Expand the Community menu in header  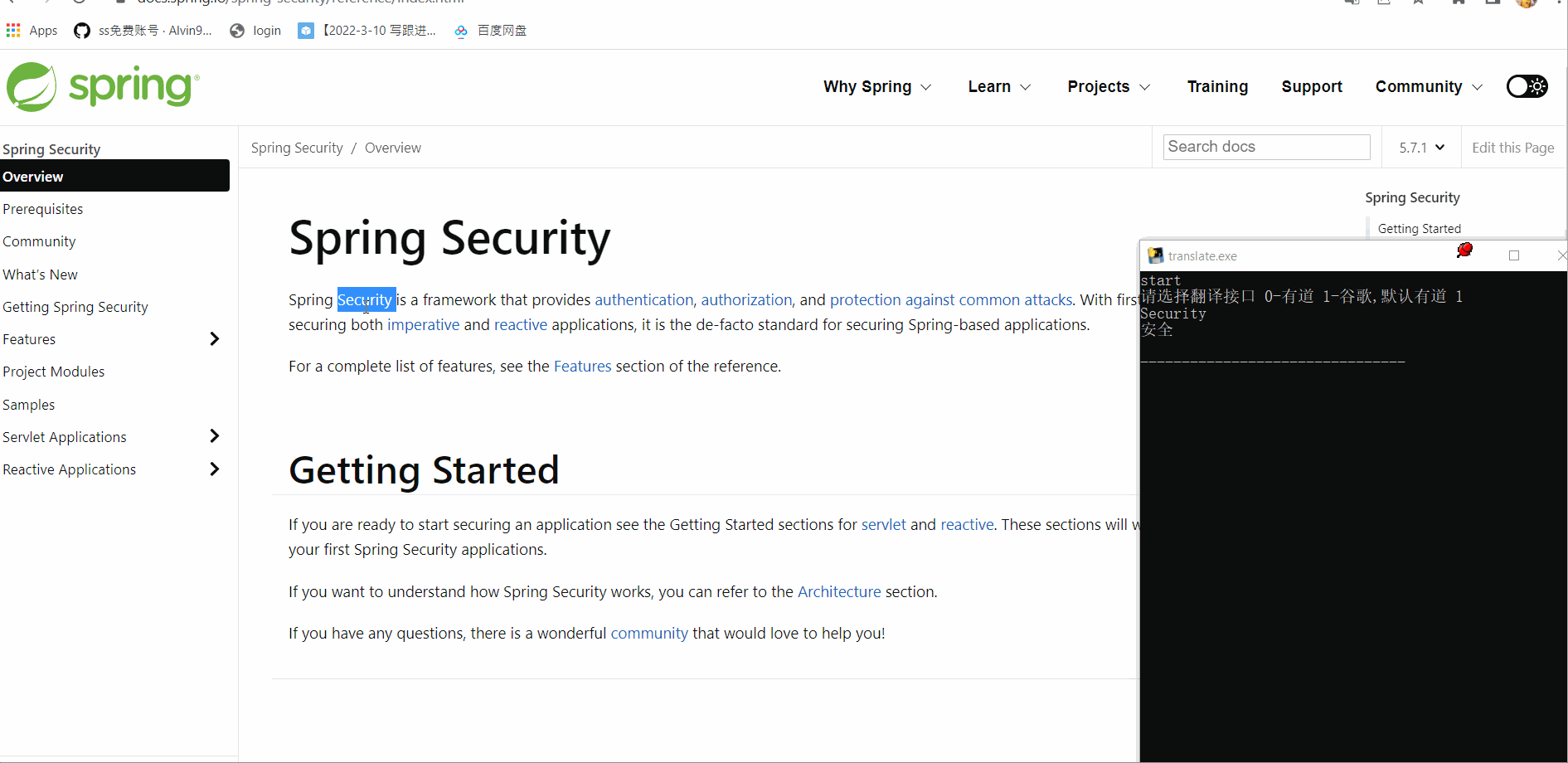click(x=1429, y=86)
